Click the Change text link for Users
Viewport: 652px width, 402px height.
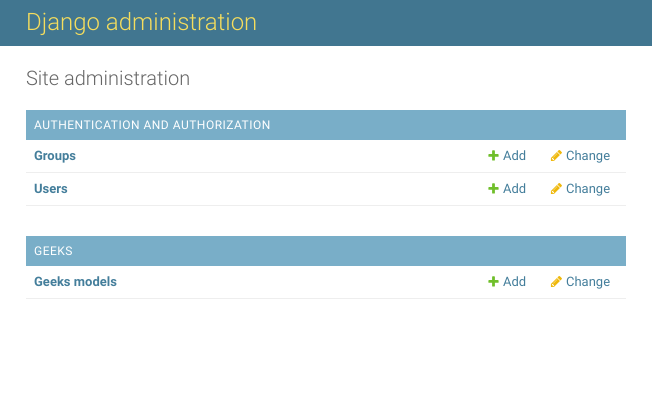pyautogui.click(x=588, y=188)
